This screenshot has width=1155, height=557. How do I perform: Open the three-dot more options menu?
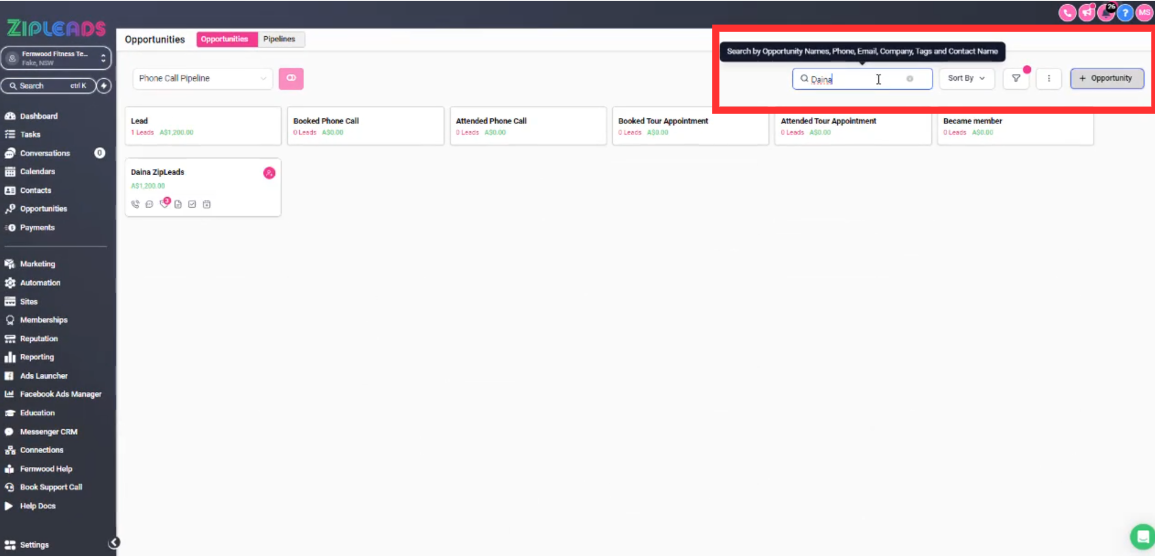click(1048, 79)
